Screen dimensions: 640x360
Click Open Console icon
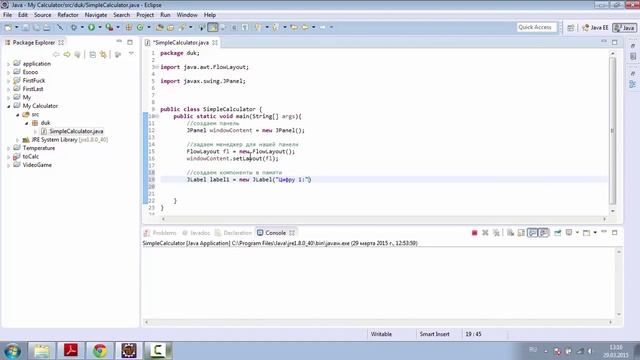(586, 233)
